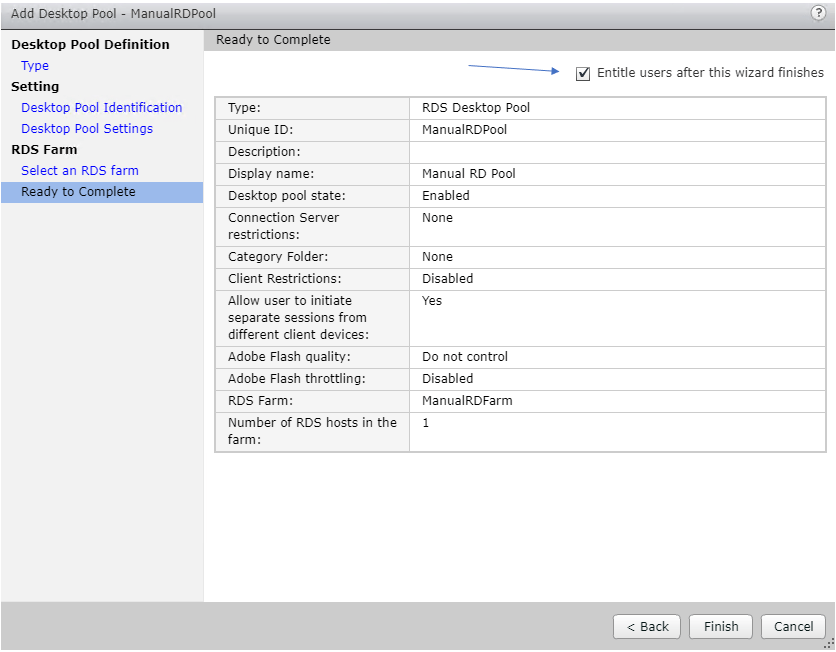Image resolution: width=836 pixels, height=652 pixels.
Task: Click the Back button
Action: (647, 626)
